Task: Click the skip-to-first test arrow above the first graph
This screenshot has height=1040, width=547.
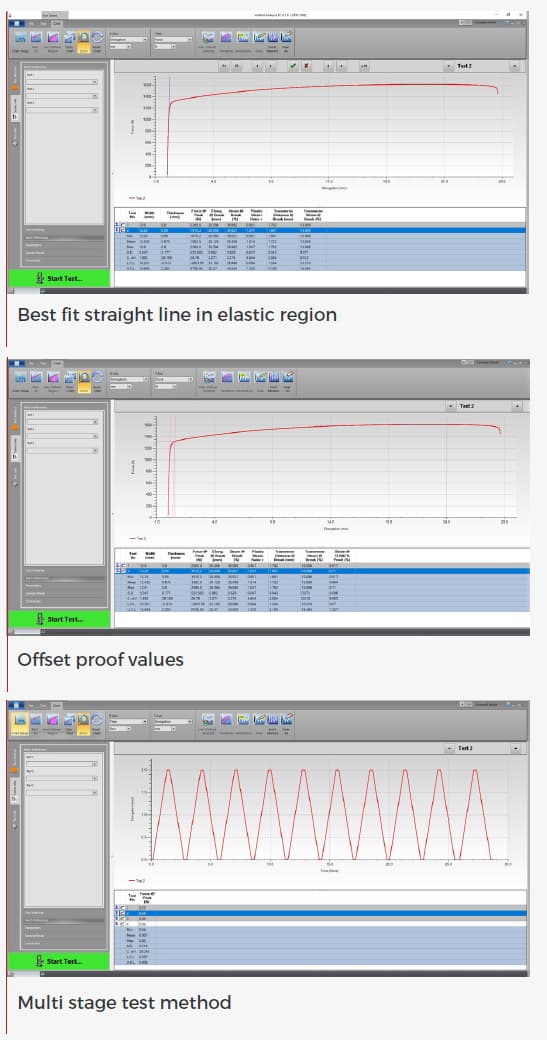Action: [x=224, y=66]
